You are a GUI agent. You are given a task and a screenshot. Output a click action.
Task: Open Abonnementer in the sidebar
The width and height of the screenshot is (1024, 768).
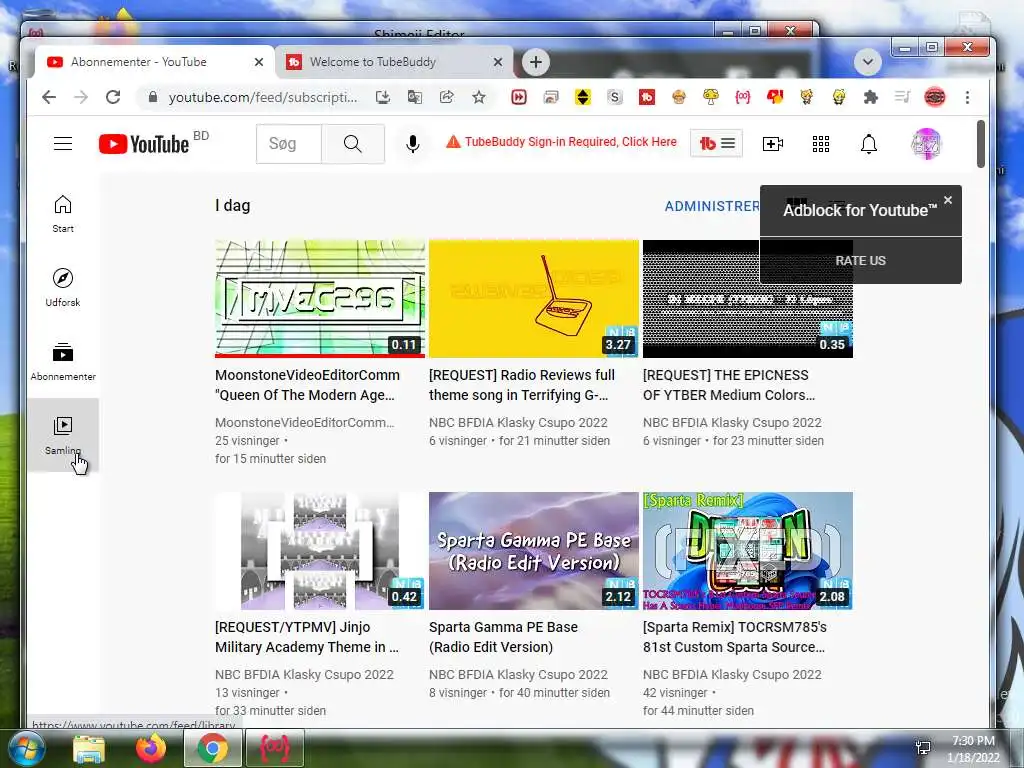[63, 361]
